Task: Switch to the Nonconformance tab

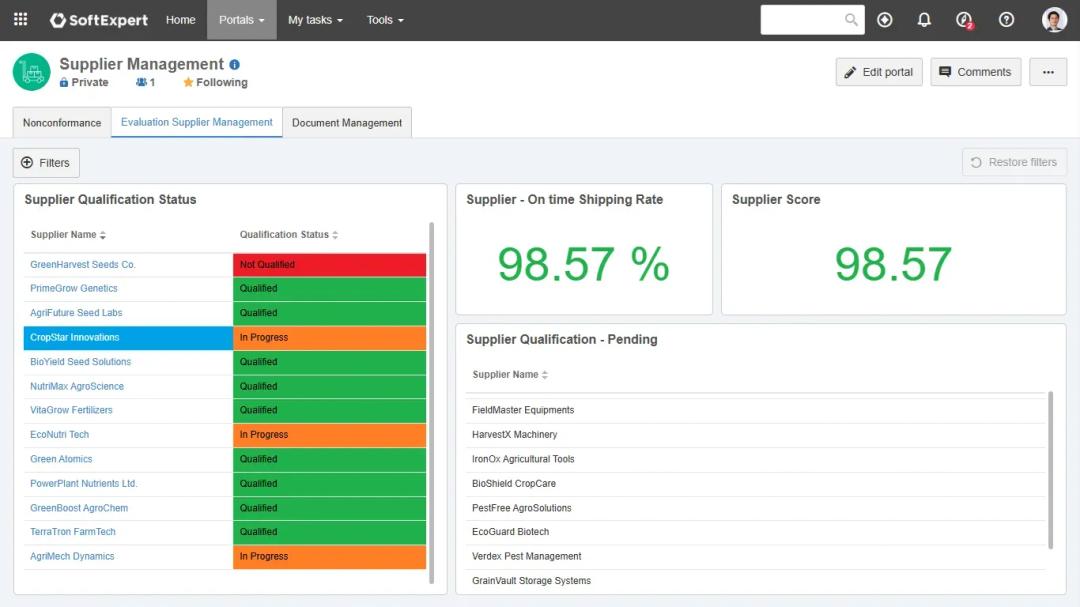Action: tap(62, 123)
